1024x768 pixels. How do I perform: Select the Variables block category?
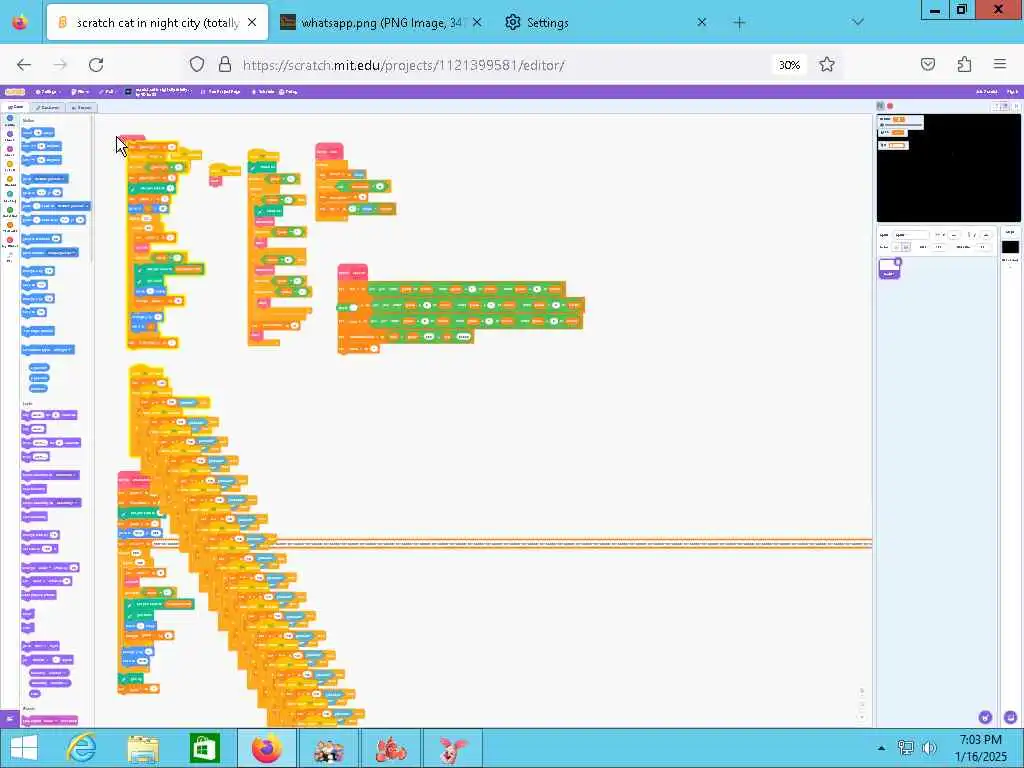(10, 227)
